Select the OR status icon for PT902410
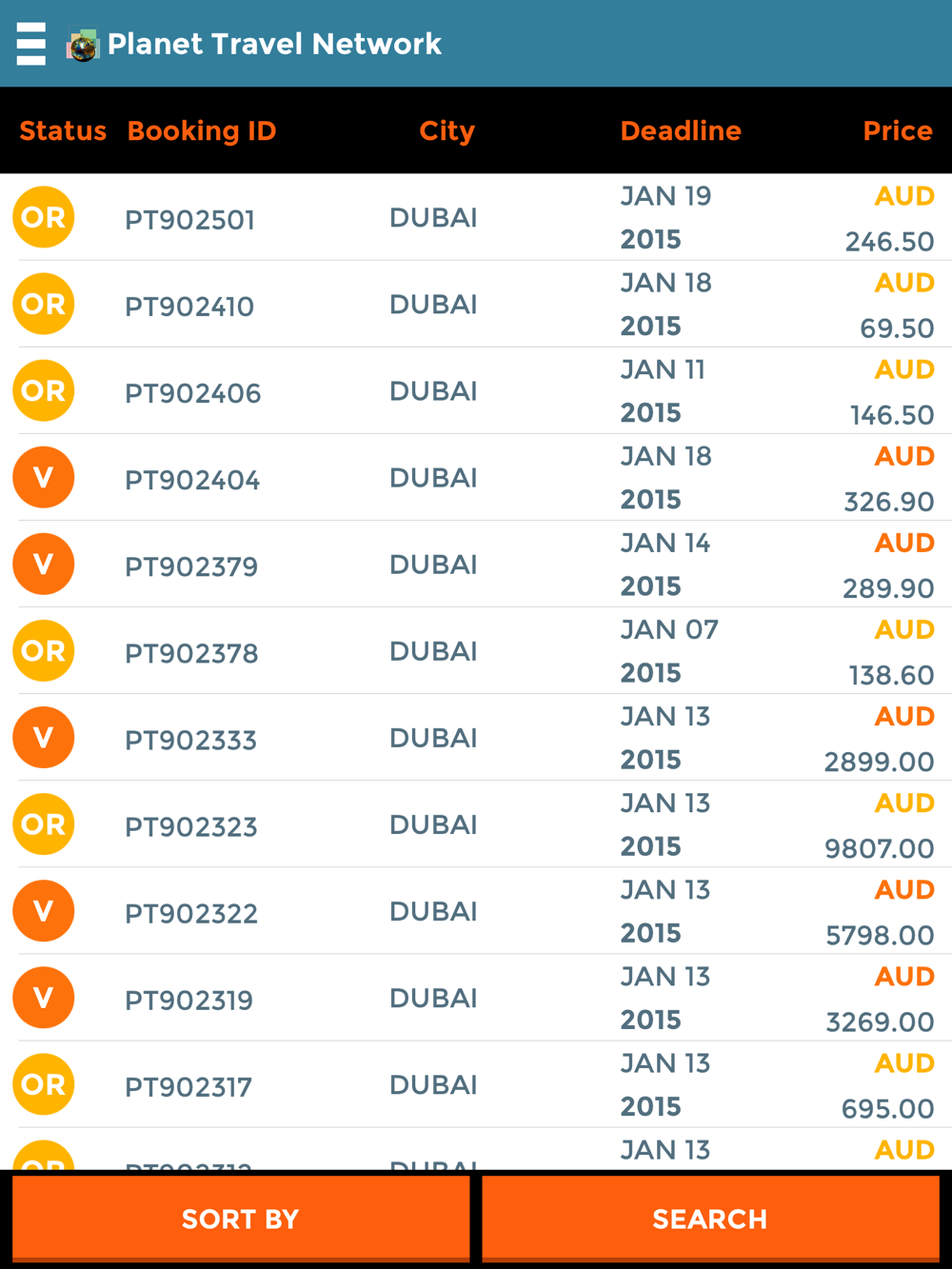 point(44,304)
